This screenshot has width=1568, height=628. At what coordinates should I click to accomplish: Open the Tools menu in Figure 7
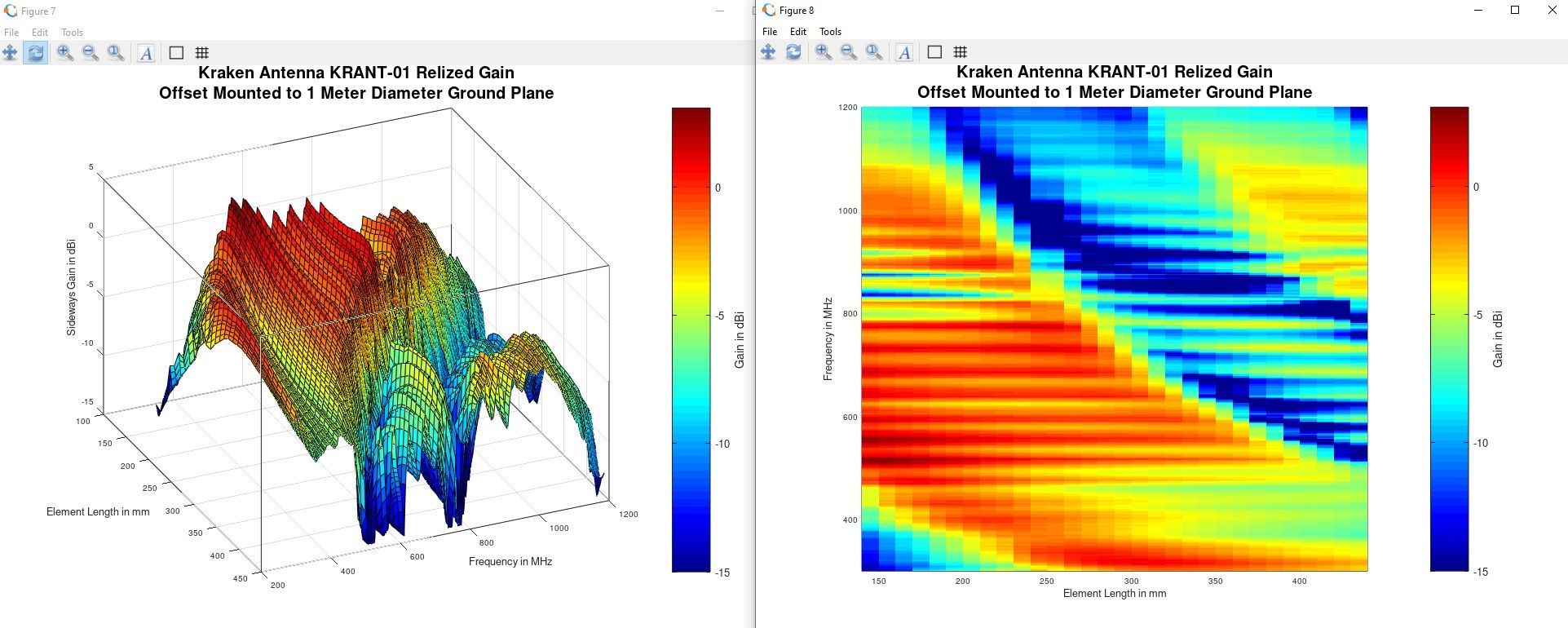pos(72,33)
